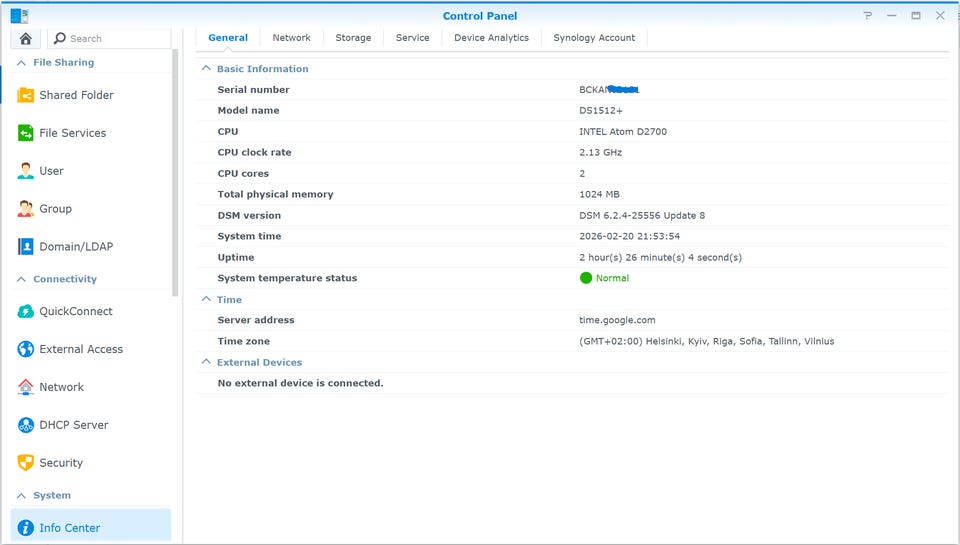The width and height of the screenshot is (960, 545).
Task: Click the External Access globe icon
Action: point(26,349)
